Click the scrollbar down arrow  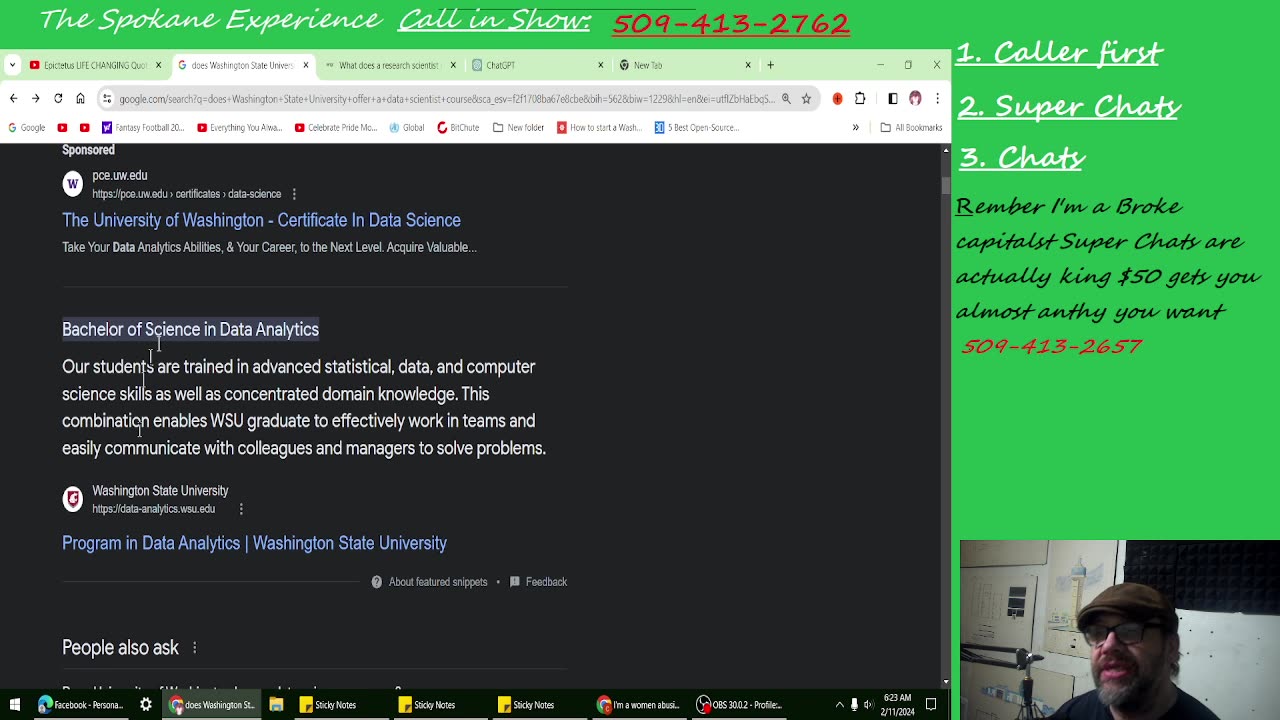point(945,681)
